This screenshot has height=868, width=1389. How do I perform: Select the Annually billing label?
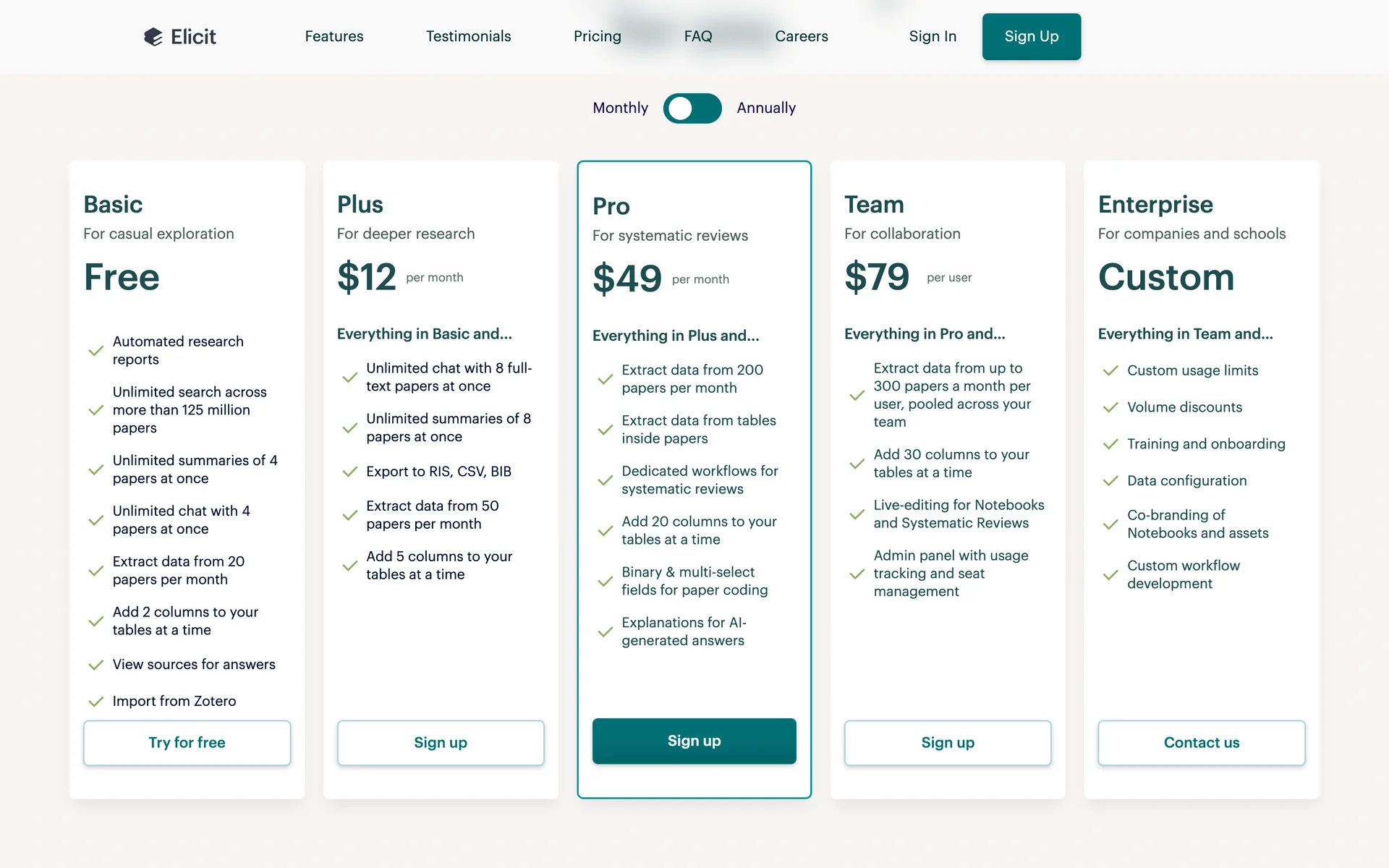pos(766,108)
